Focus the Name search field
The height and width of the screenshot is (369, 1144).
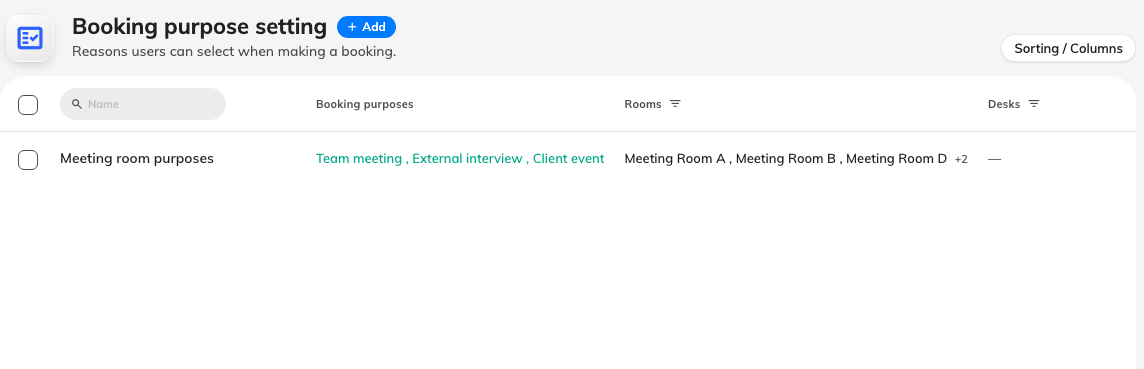click(143, 104)
